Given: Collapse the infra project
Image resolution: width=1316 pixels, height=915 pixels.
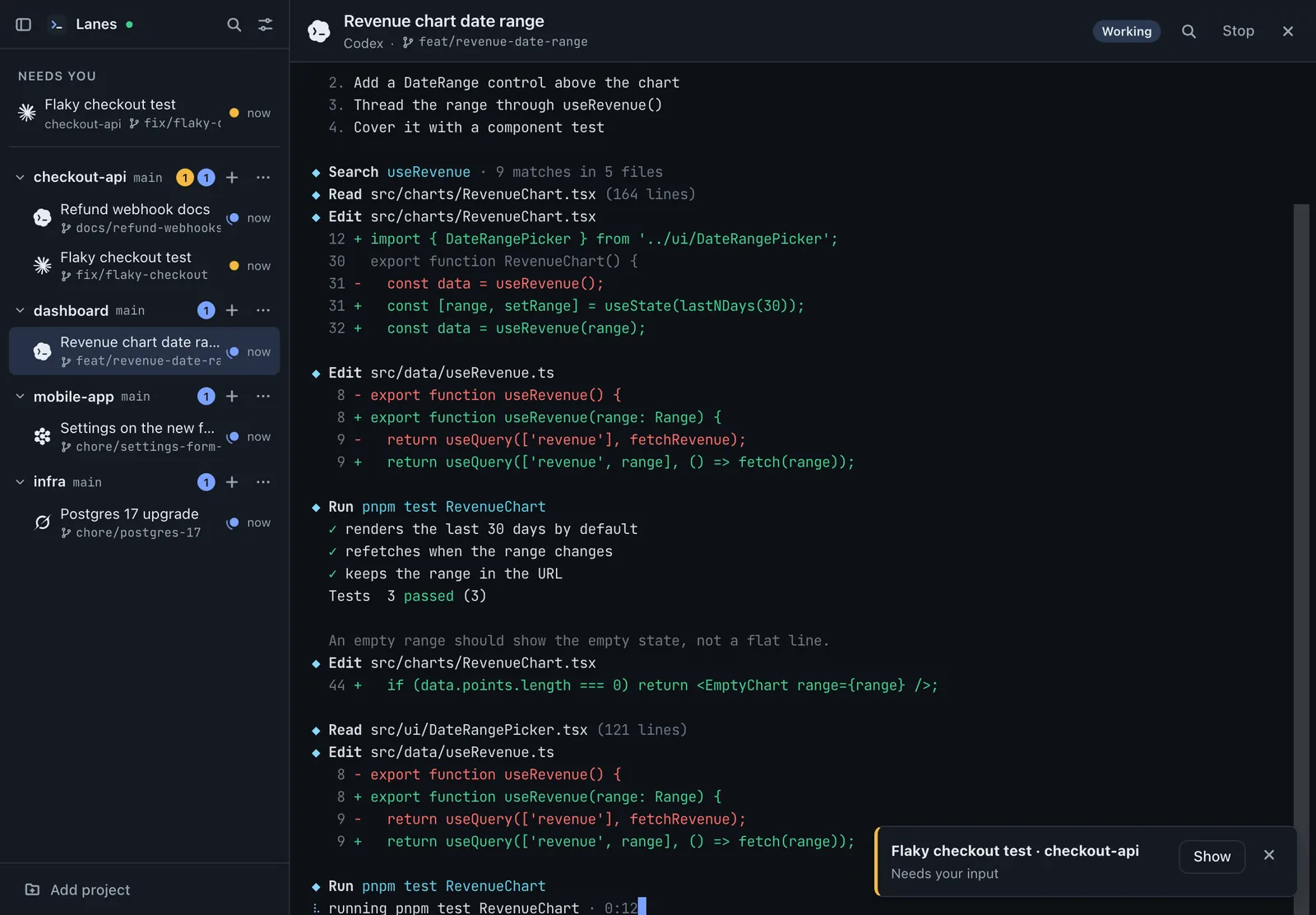Looking at the screenshot, I should point(20,481).
